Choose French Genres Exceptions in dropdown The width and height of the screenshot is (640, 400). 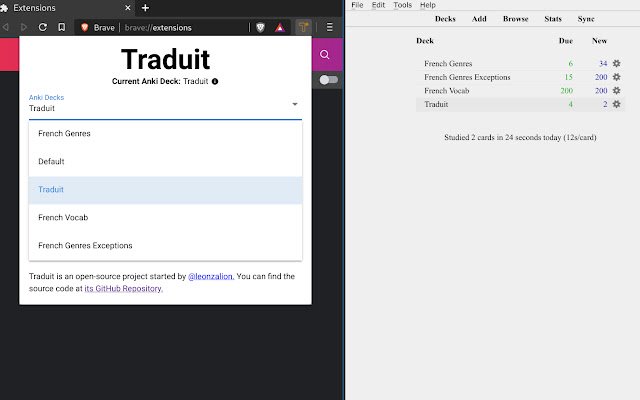165,246
